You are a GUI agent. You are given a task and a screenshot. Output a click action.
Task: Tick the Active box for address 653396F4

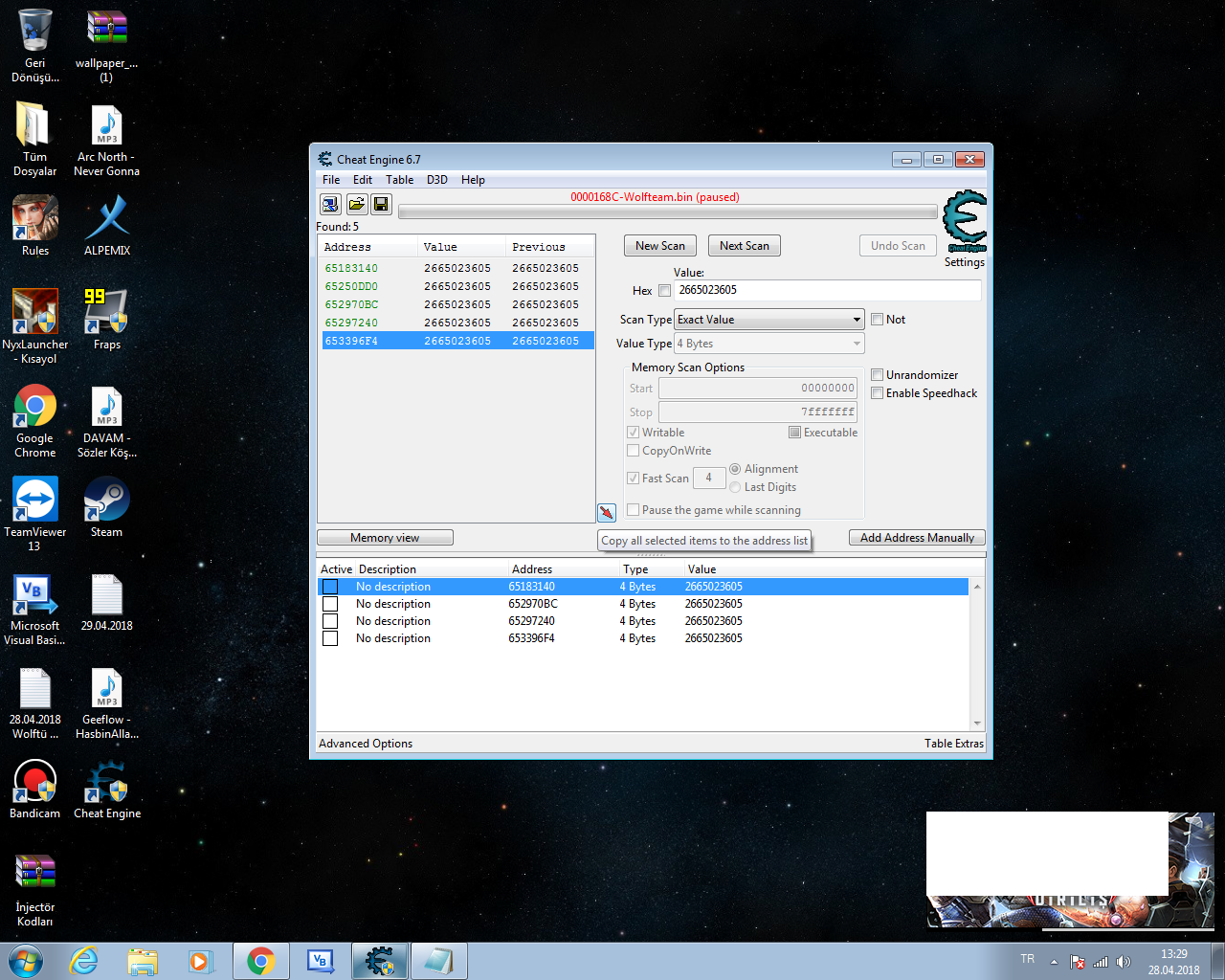(330, 638)
